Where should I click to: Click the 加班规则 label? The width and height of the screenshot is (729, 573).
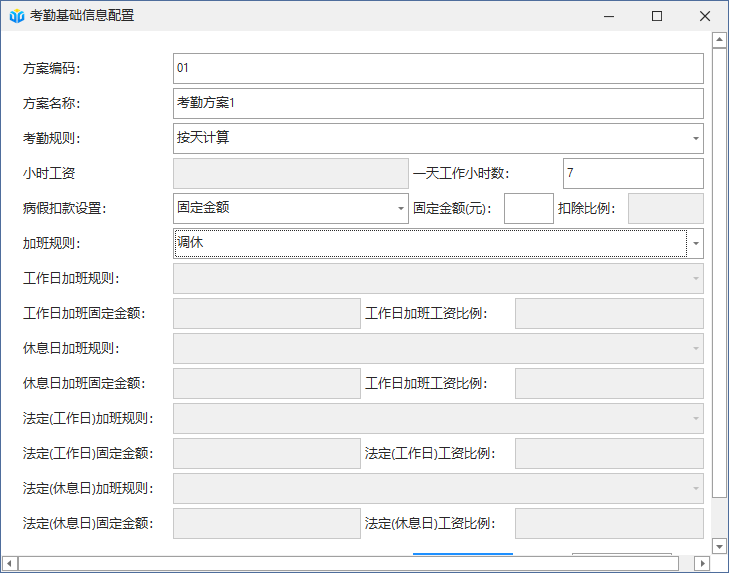tap(52, 243)
